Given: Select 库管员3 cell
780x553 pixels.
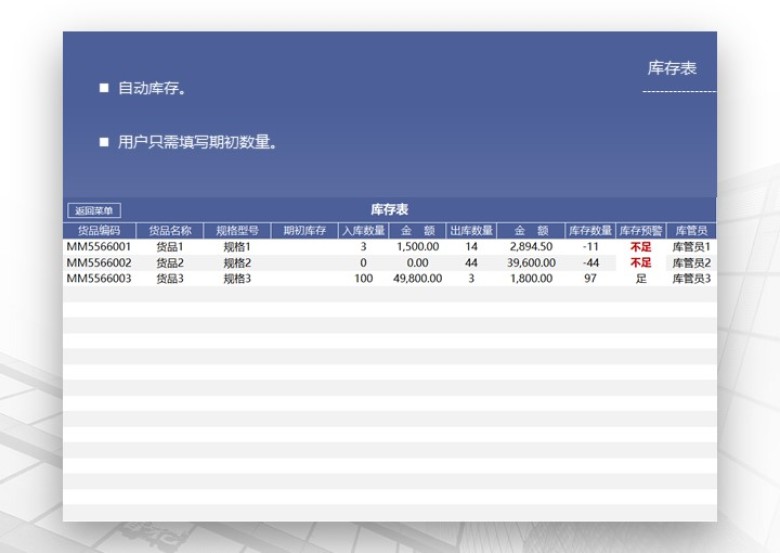Looking at the screenshot, I should coord(691,278).
